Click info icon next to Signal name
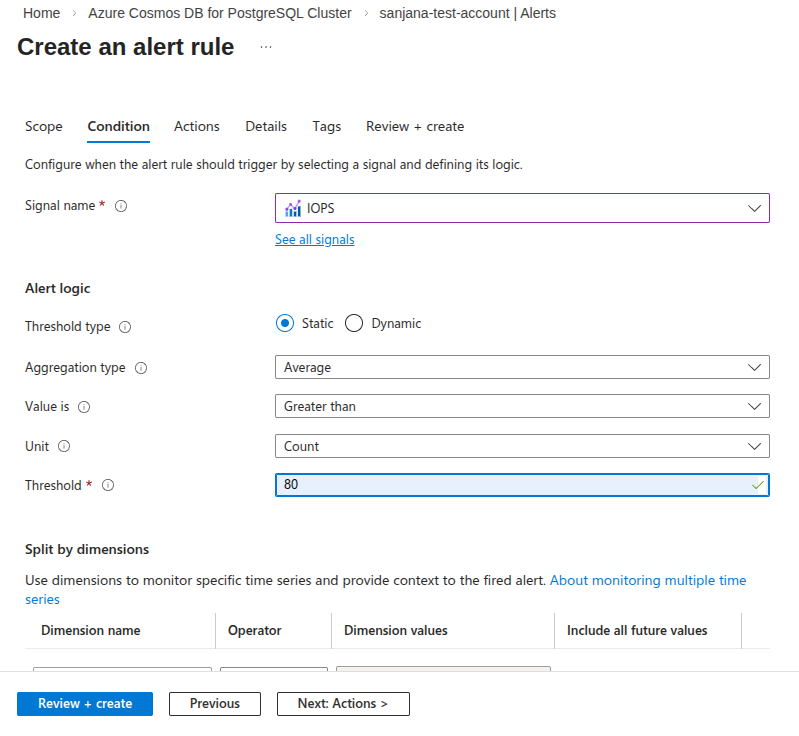 121,206
